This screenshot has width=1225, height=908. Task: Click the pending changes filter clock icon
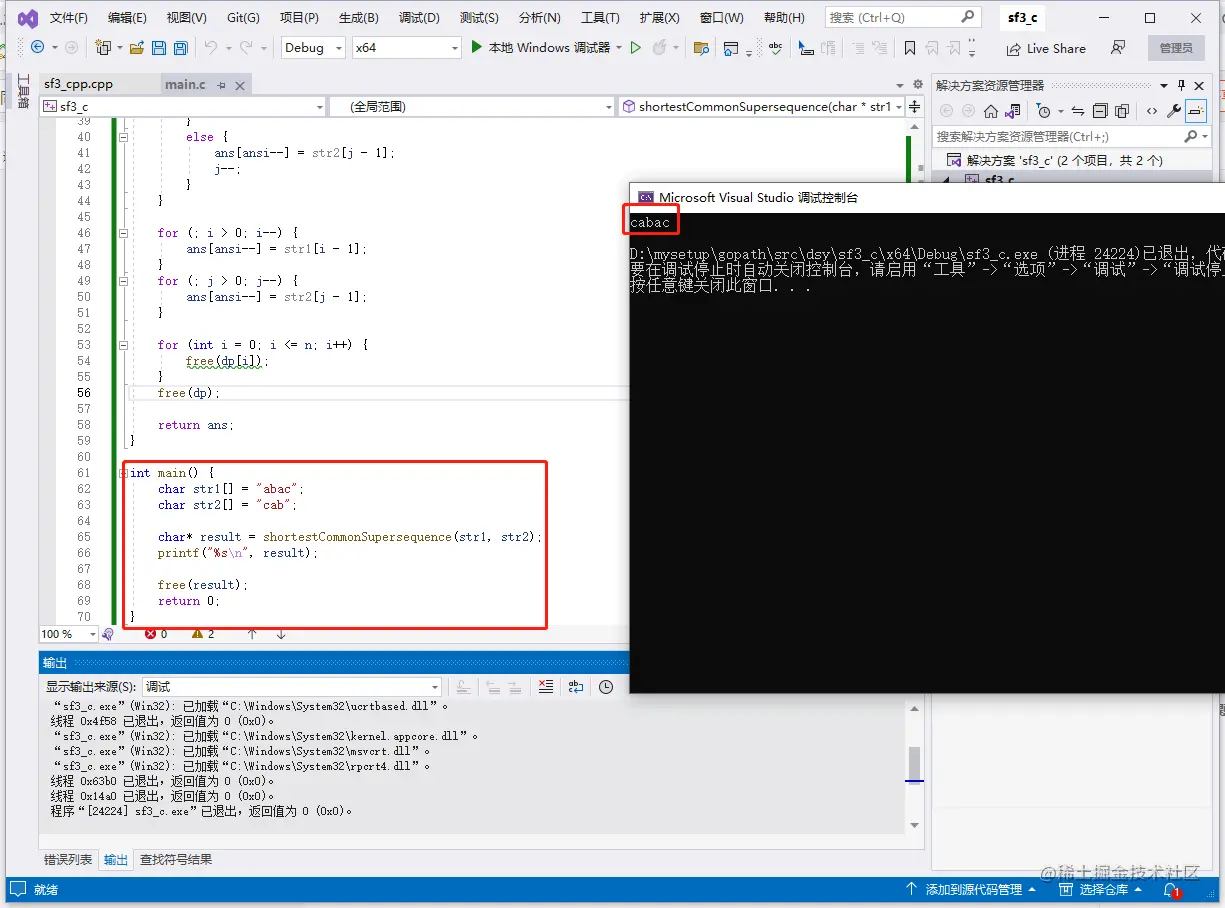(x=1044, y=111)
